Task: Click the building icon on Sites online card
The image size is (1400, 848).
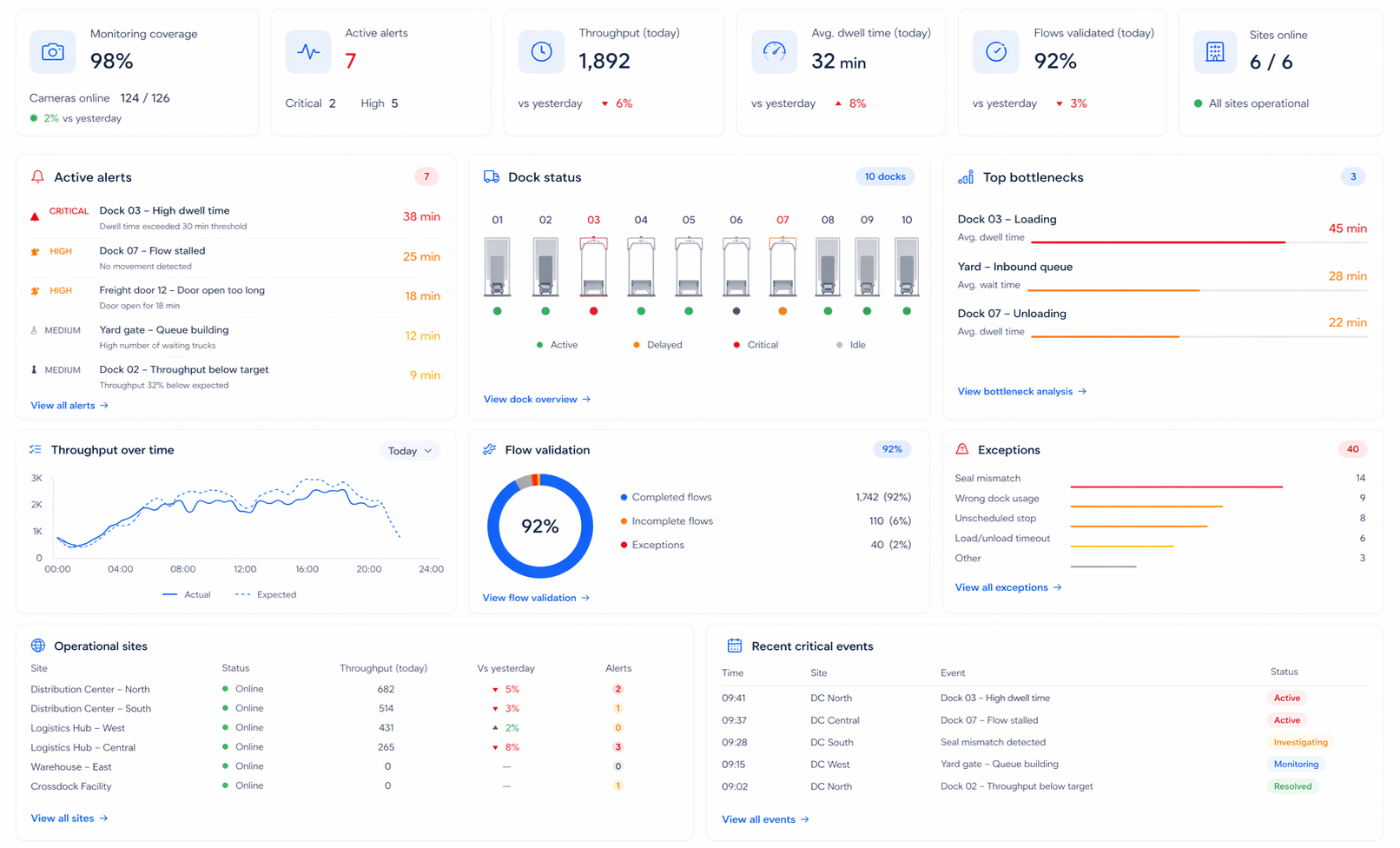Action: 1215,52
